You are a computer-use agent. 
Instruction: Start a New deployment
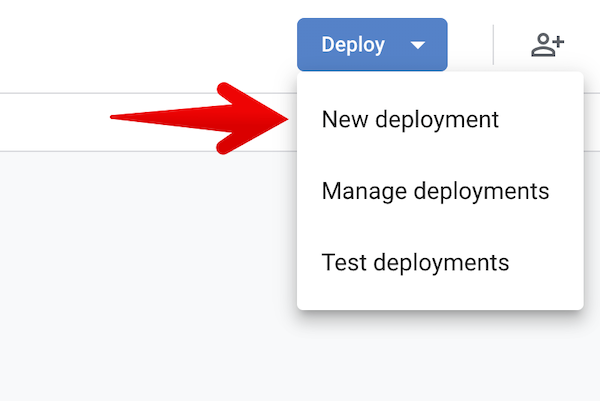pyautogui.click(x=410, y=119)
